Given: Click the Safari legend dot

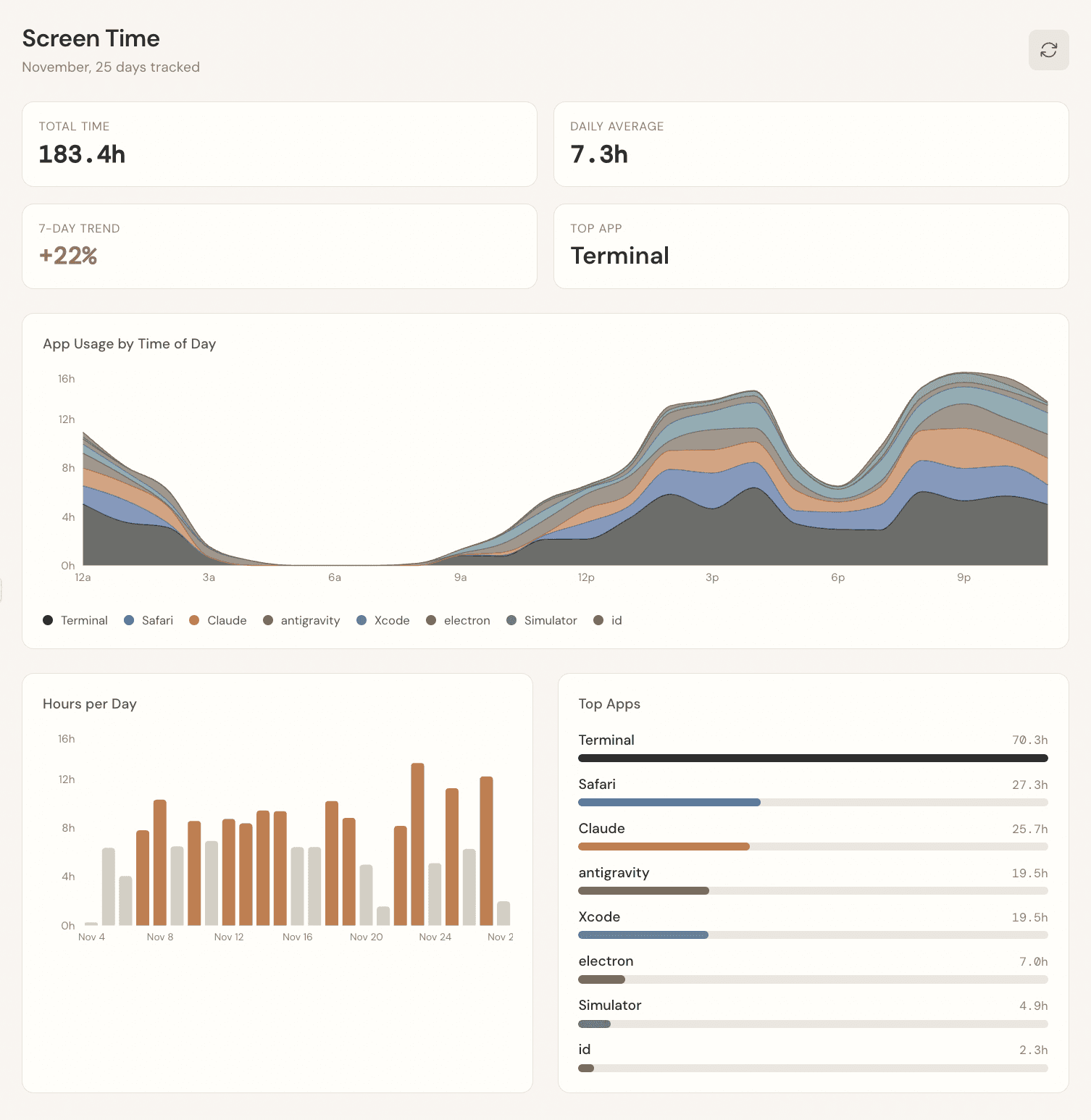Looking at the screenshot, I should 129,620.
